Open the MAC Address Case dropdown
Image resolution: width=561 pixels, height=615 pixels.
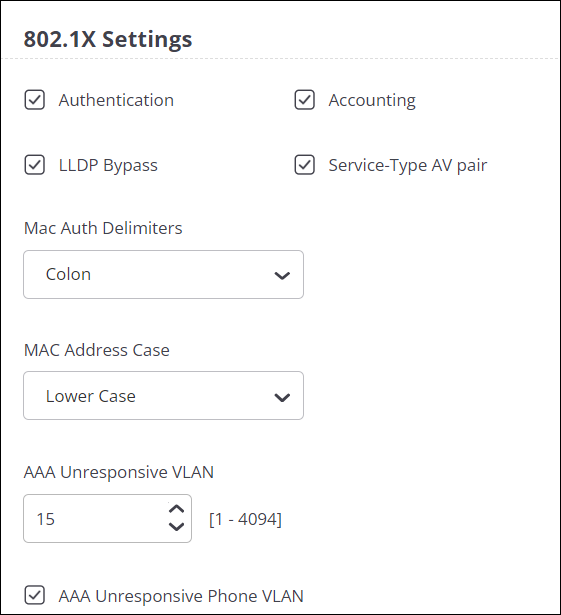pyautogui.click(x=163, y=396)
